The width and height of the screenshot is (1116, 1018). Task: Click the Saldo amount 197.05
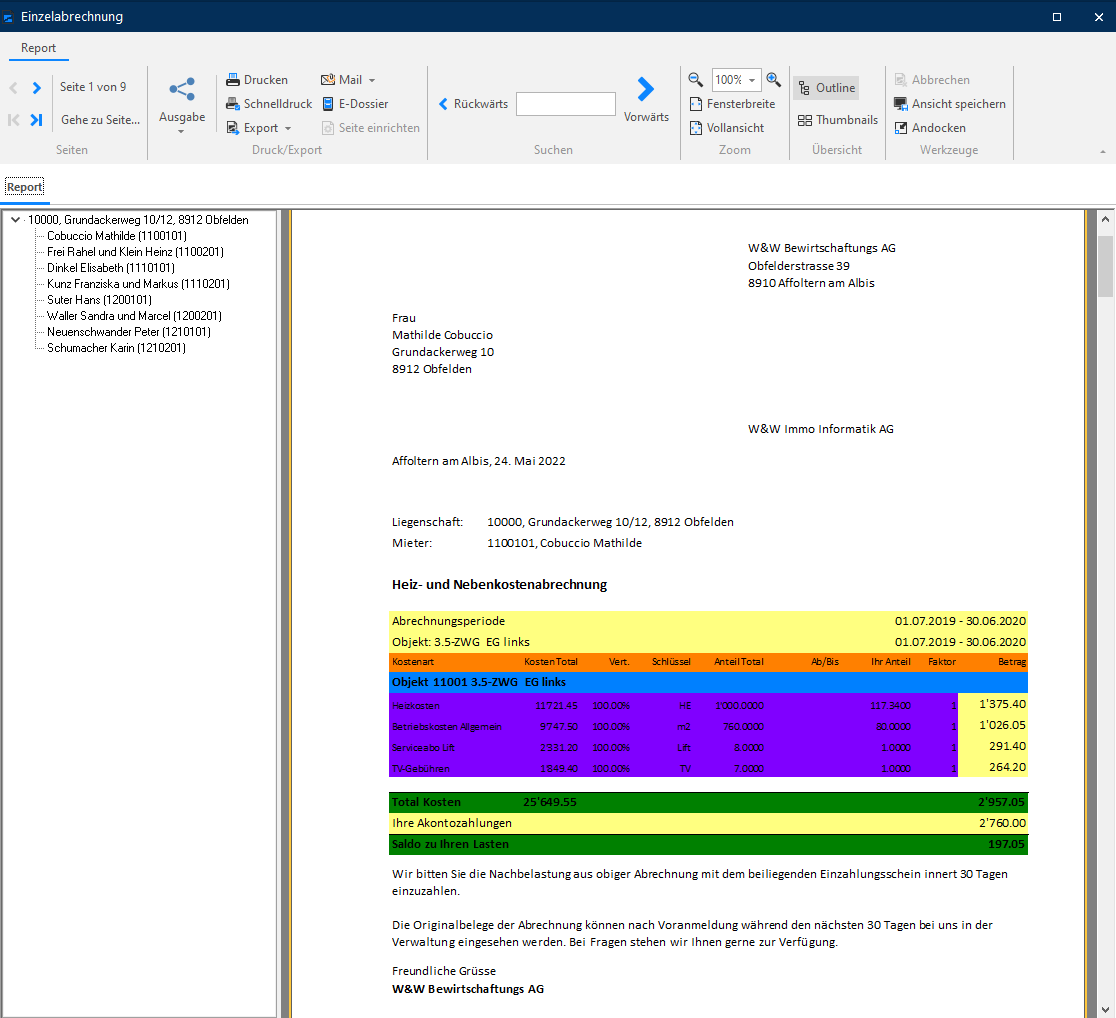1006,844
